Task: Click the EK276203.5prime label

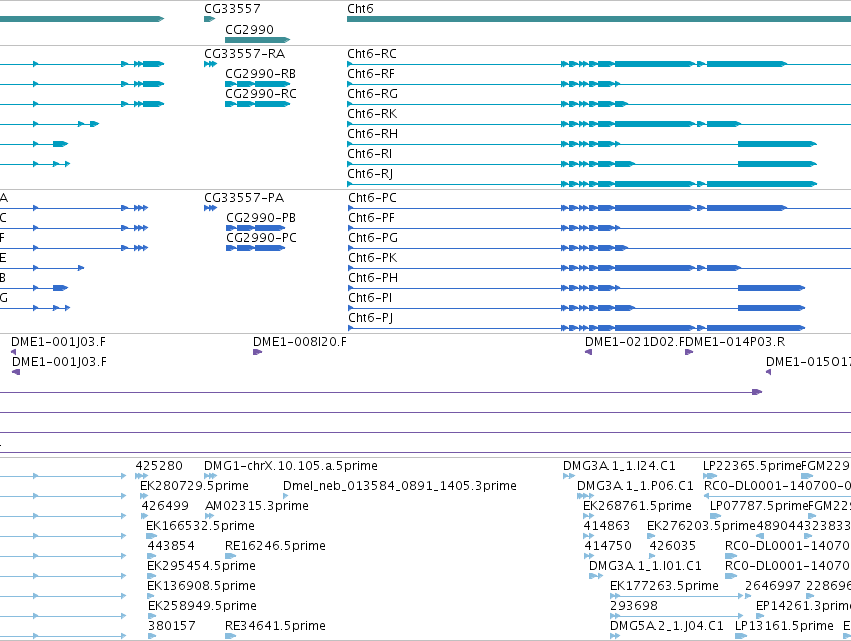Action: click(x=701, y=526)
